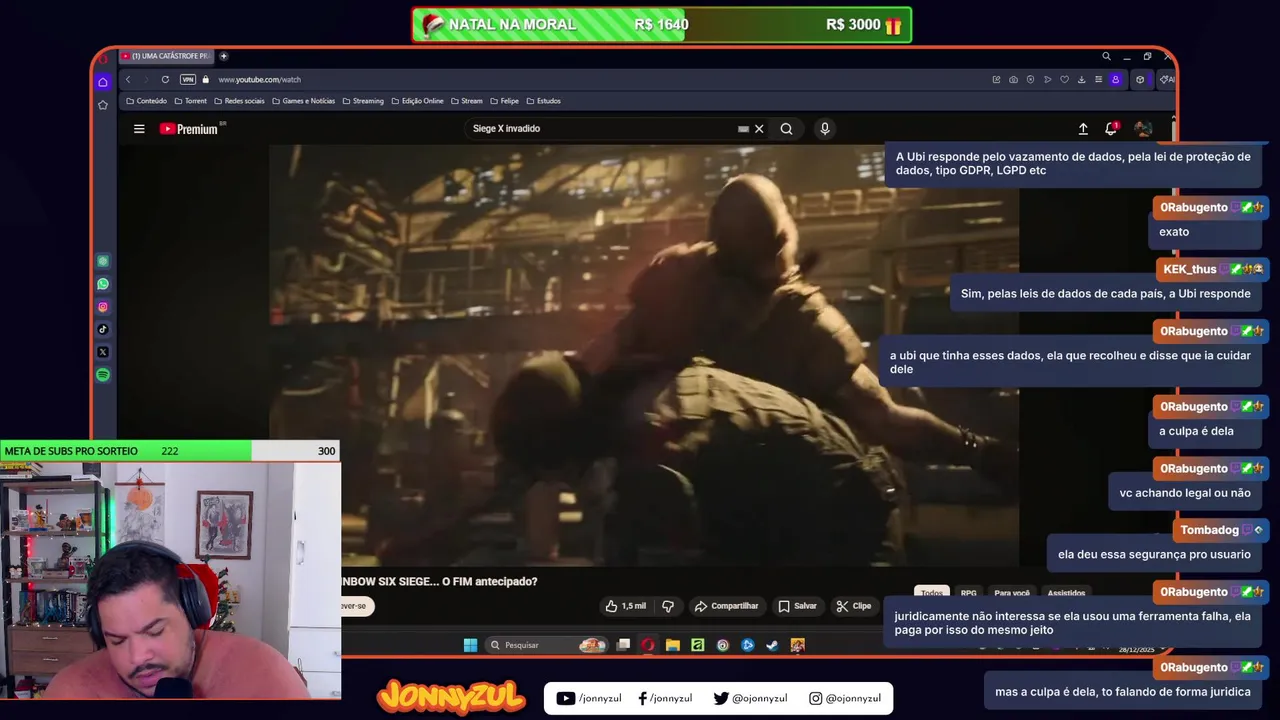This screenshot has height=720, width=1280.
Task: Select the RPG filter chip
Action: coord(968,593)
